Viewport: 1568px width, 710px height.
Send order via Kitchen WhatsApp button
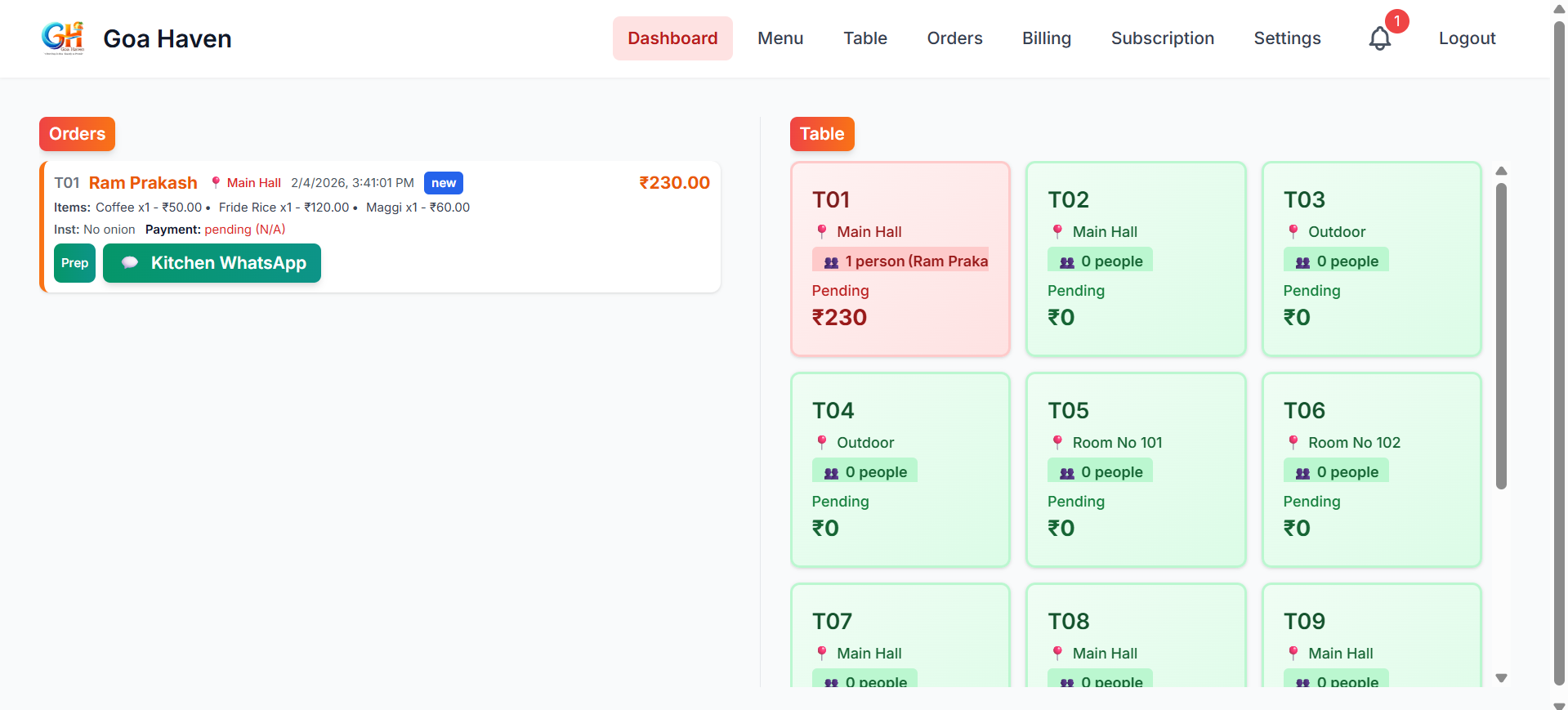(212, 263)
